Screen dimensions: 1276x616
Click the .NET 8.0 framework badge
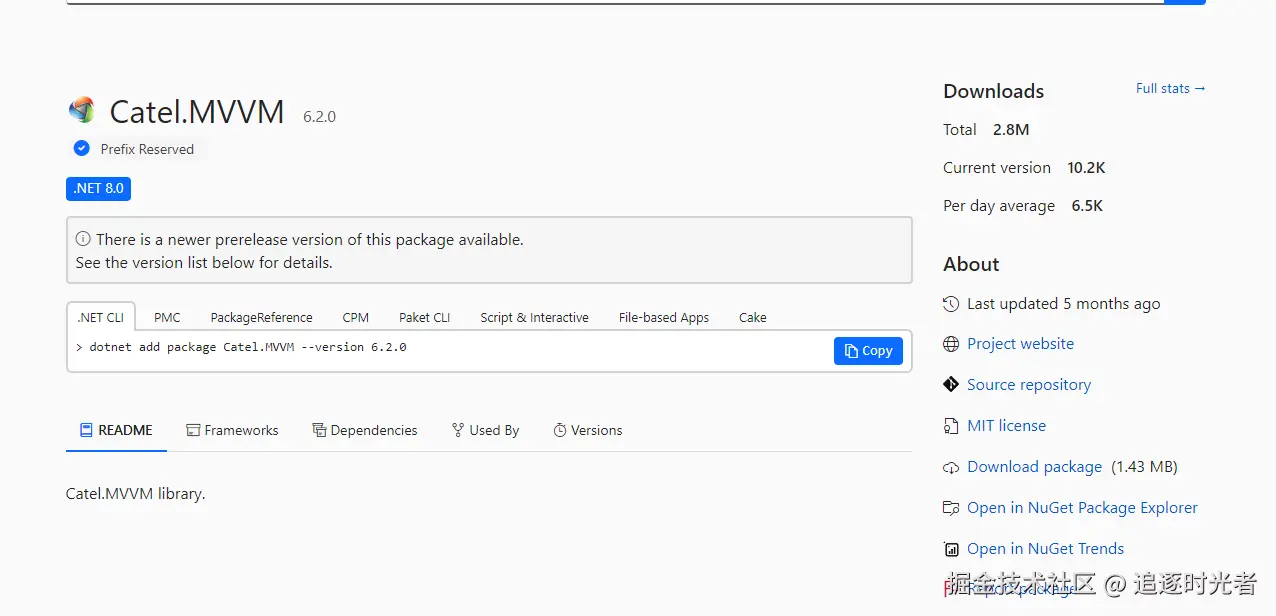99,188
